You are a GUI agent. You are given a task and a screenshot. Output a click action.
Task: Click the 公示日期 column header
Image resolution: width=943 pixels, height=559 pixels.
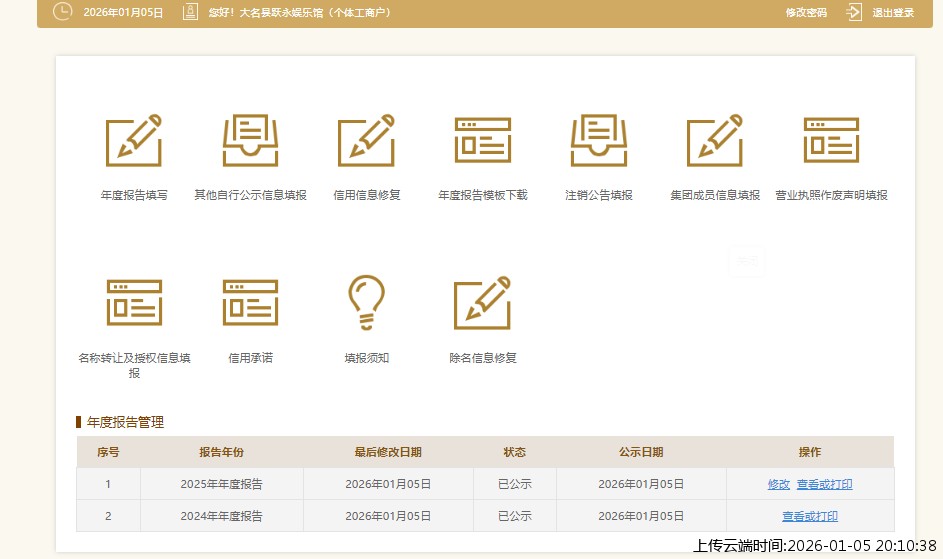641,452
